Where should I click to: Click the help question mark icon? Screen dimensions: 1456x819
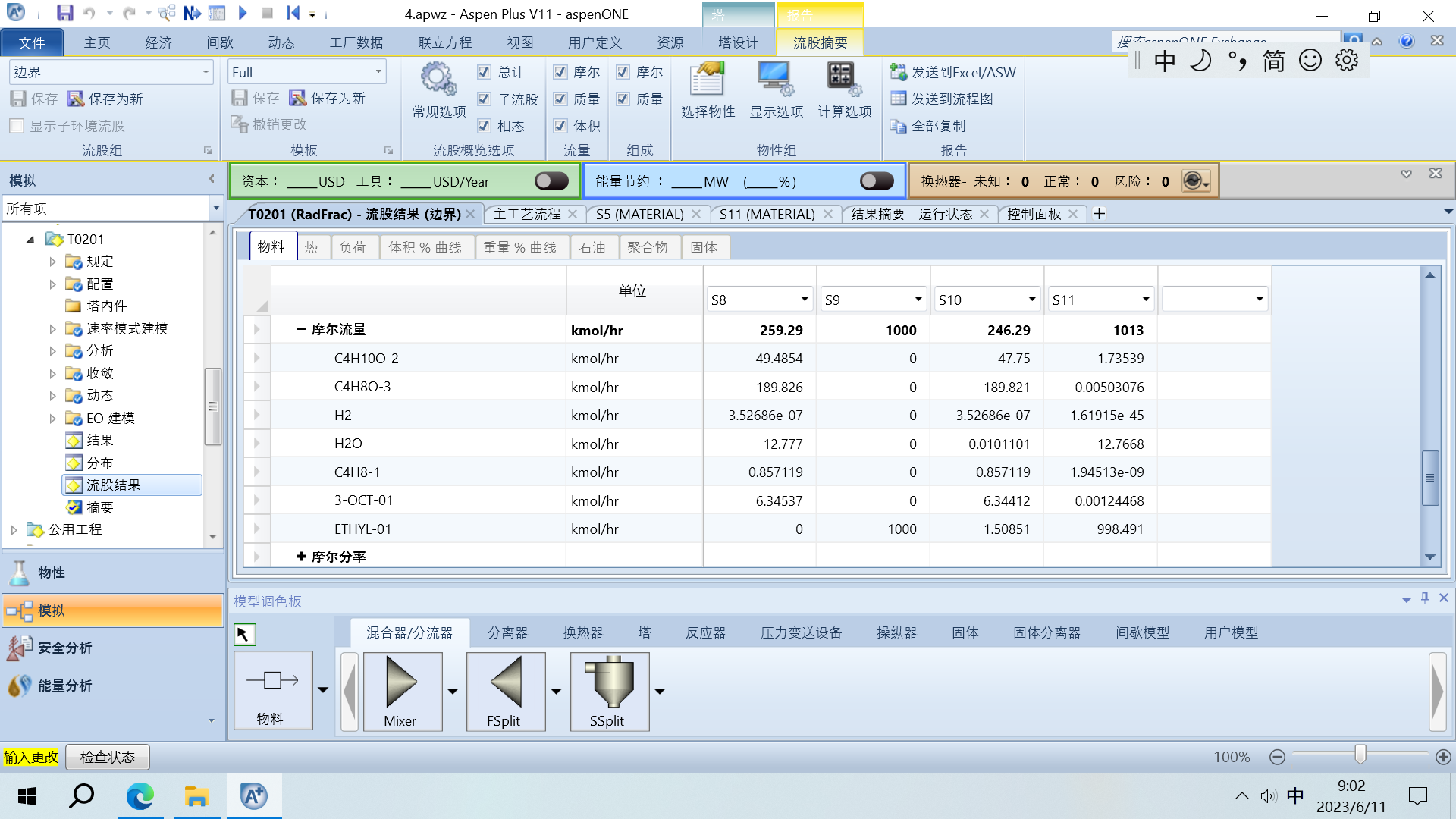pos(1407,41)
